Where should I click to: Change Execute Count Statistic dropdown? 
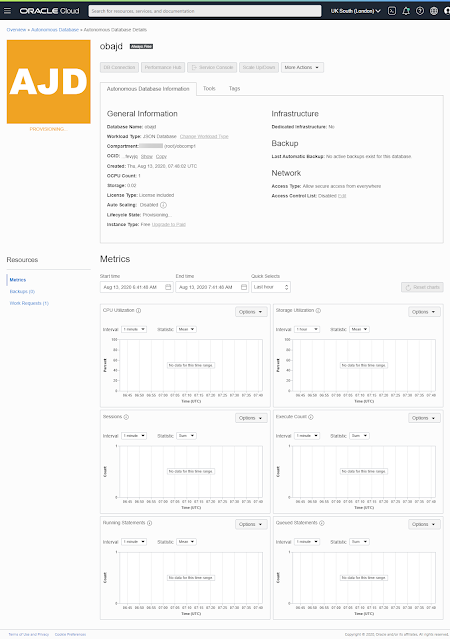[x=360, y=436]
